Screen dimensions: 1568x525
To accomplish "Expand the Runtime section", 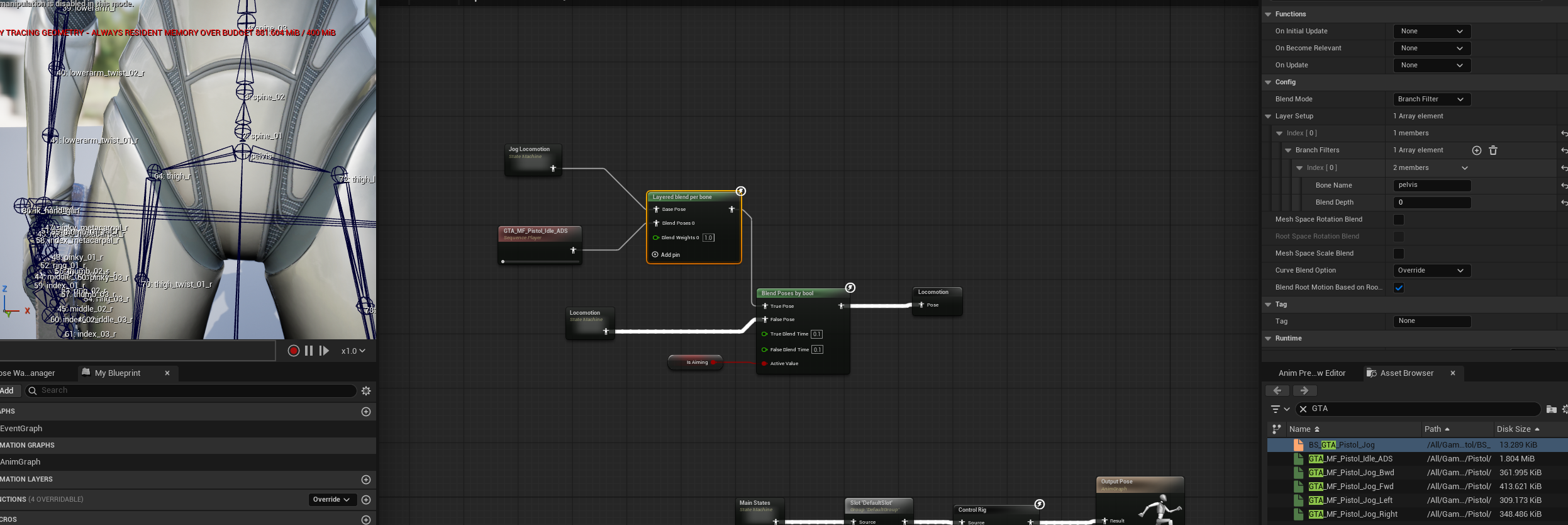I will (1268, 339).
